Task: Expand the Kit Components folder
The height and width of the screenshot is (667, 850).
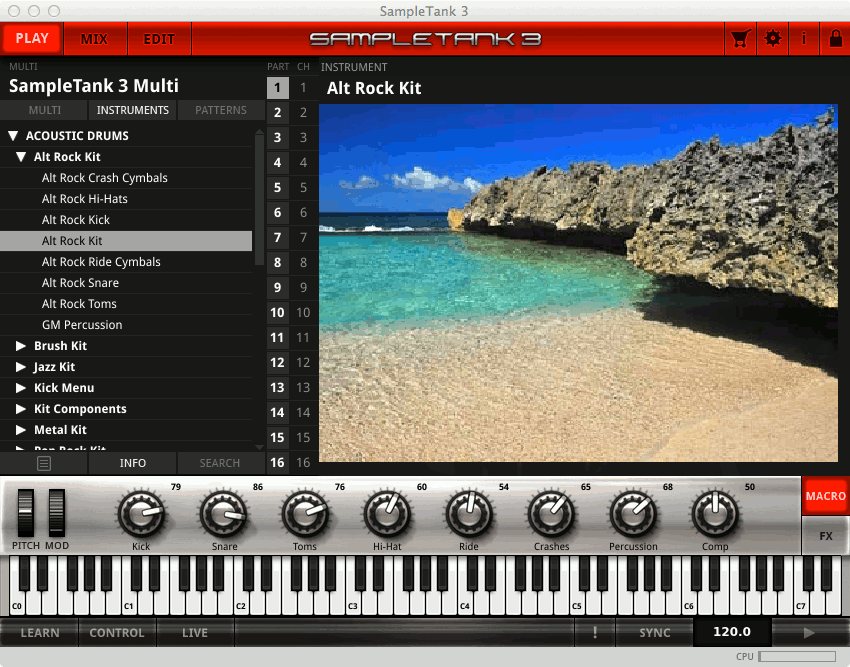Action: click(x=21, y=409)
